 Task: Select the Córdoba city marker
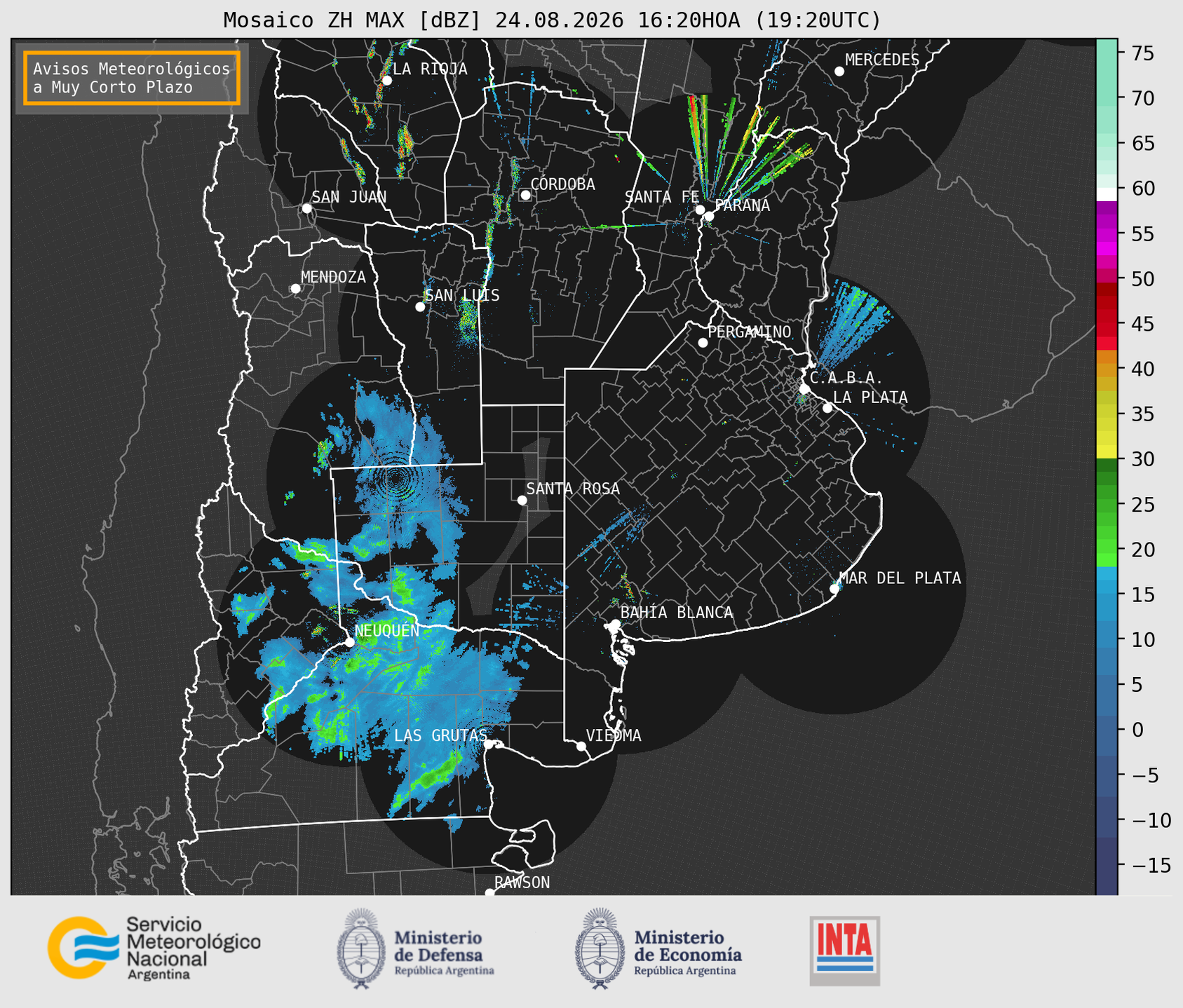coord(525,195)
